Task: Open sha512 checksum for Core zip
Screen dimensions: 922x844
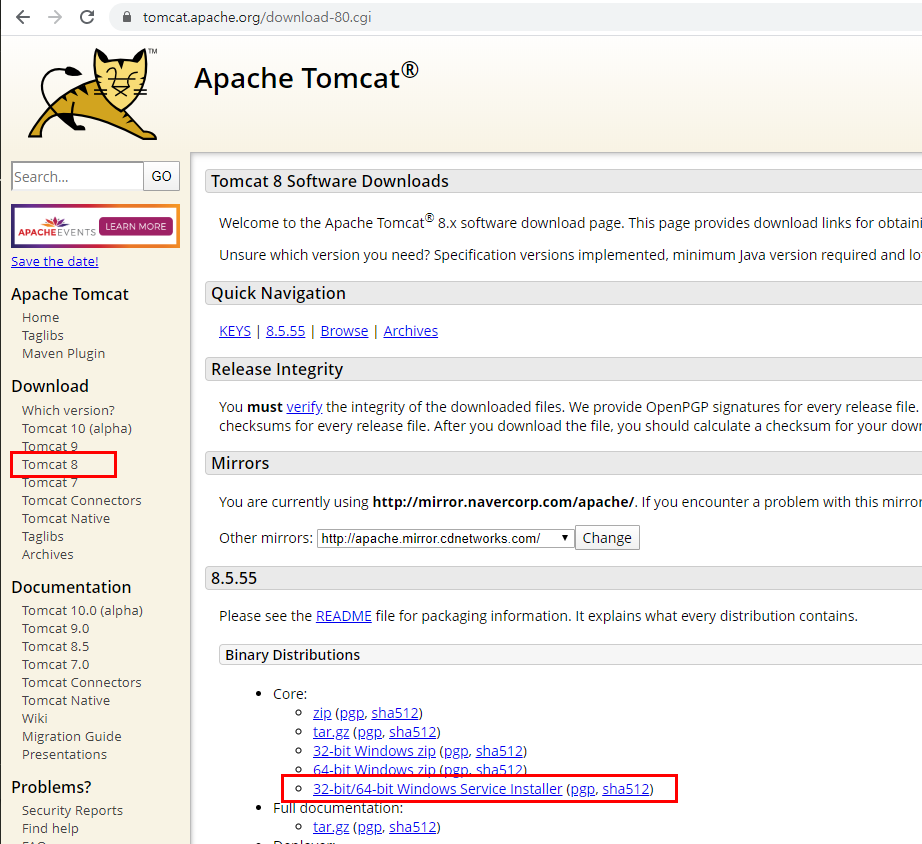Action: click(395, 713)
